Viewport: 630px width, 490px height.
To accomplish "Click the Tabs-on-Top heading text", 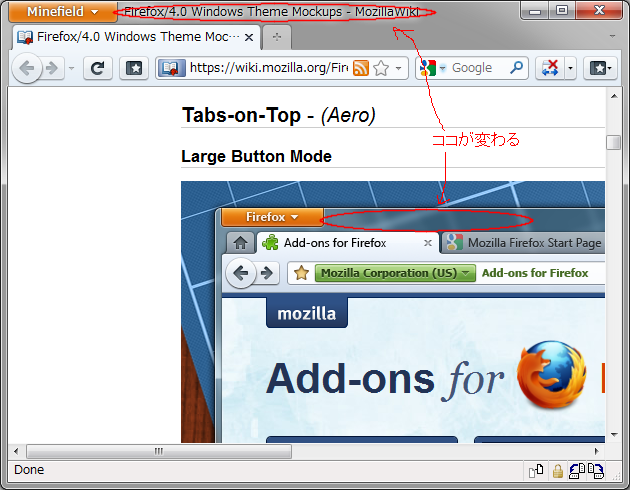I will point(279,115).
